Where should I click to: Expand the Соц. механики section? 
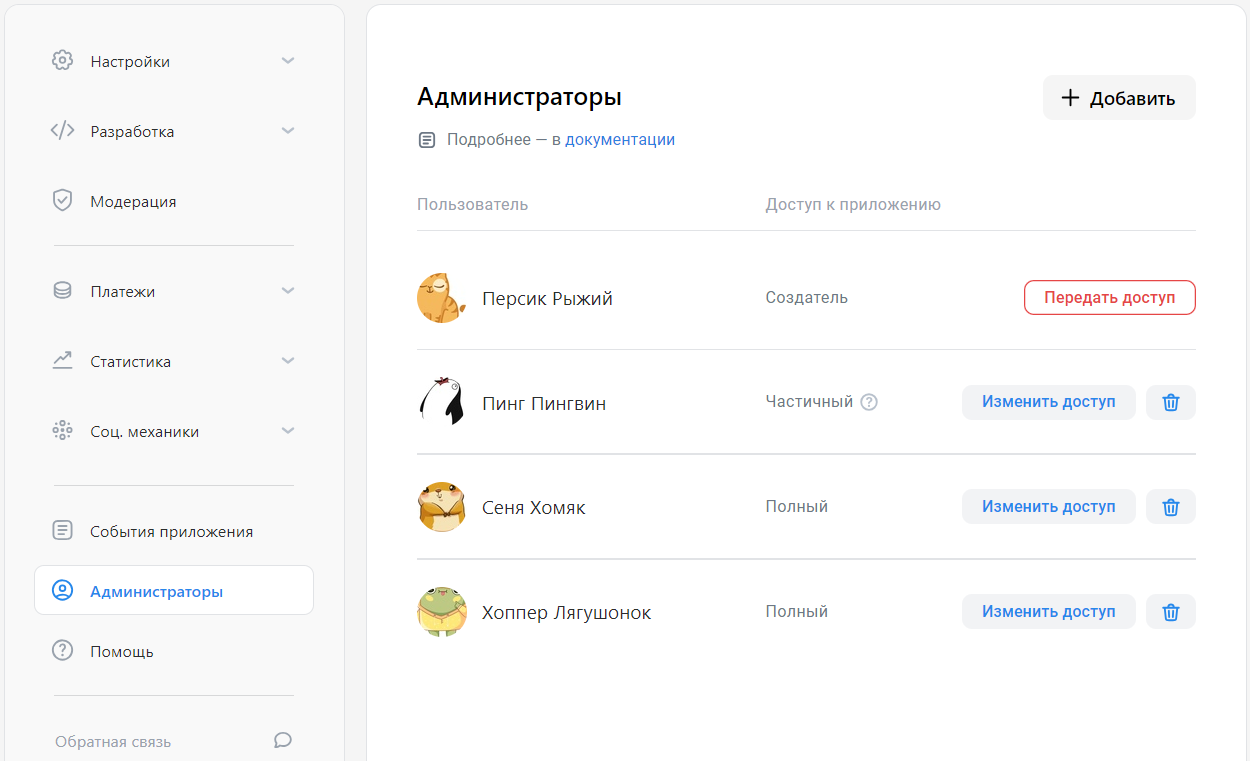pyautogui.click(x=288, y=431)
